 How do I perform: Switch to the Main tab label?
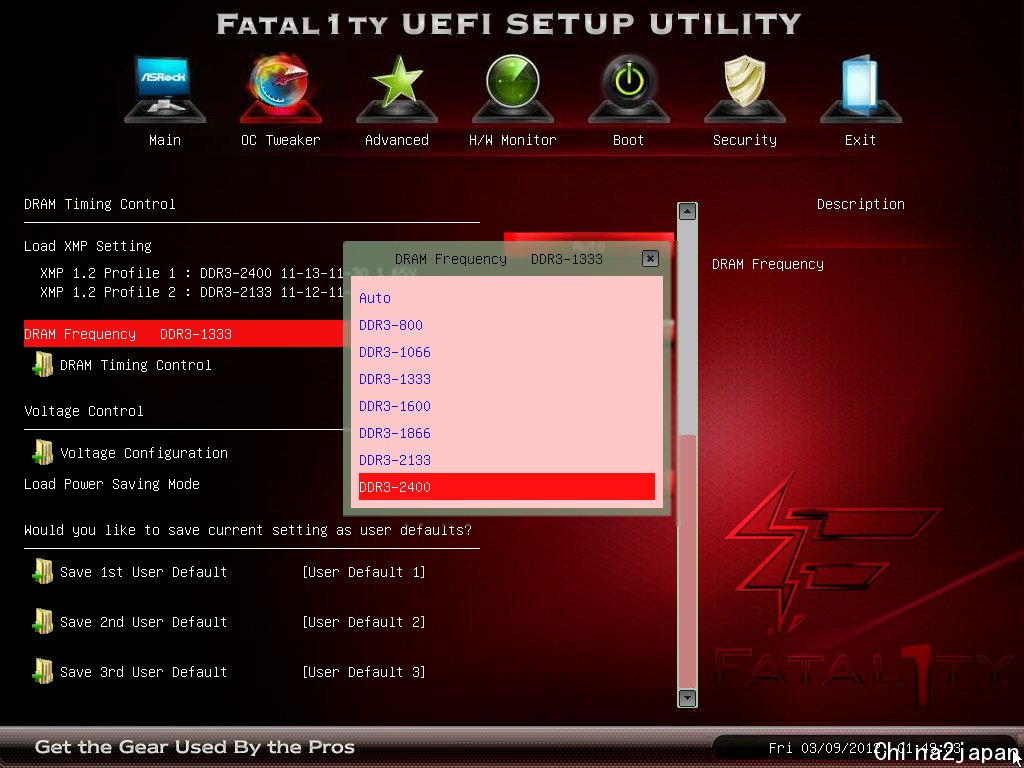[165, 140]
